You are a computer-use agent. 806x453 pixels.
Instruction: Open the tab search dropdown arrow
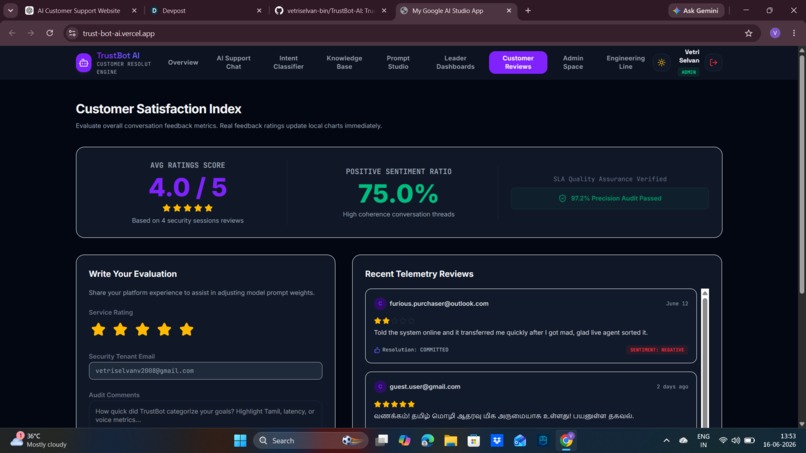[x=10, y=10]
